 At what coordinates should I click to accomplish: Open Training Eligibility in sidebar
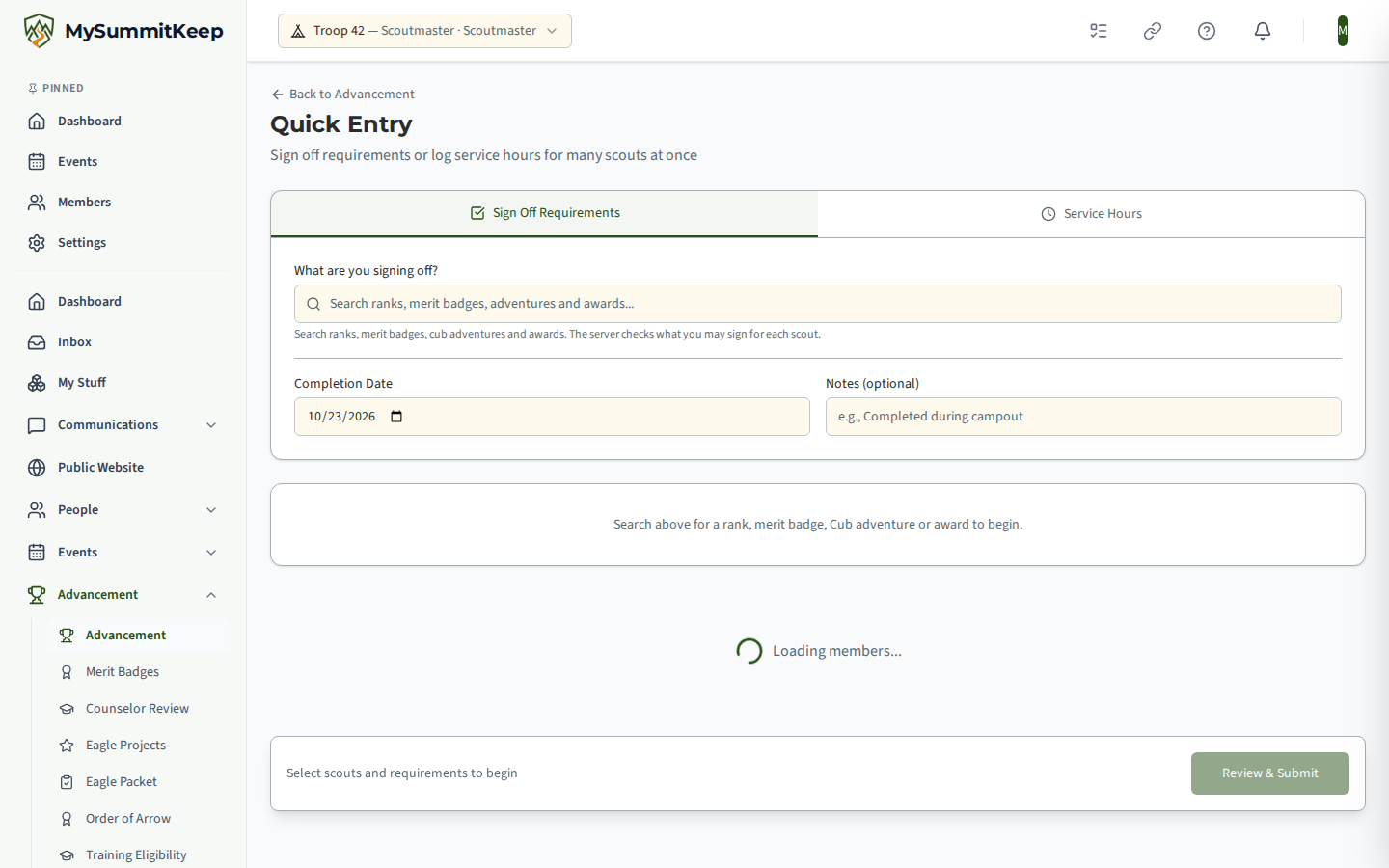pos(140,855)
